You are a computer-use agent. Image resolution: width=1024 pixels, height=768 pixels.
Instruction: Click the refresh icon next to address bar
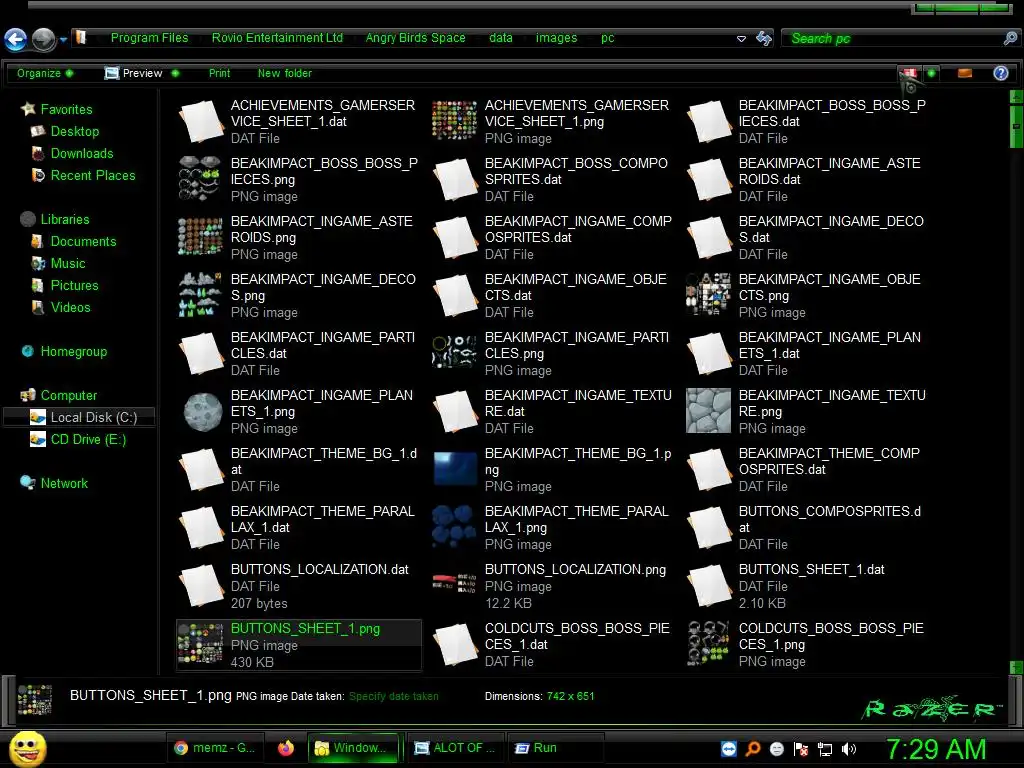[763, 39]
